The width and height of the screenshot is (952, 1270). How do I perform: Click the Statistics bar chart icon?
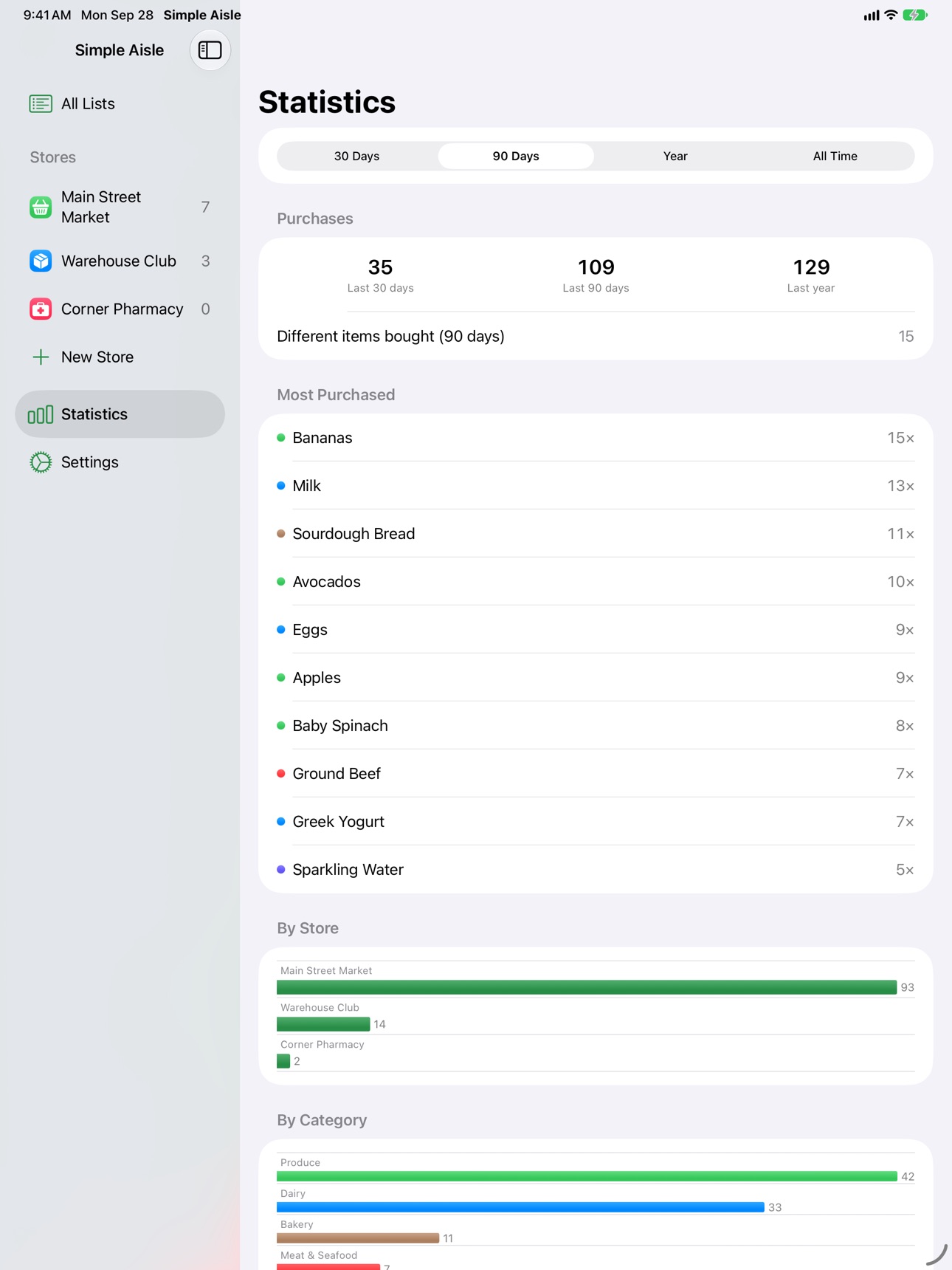click(41, 414)
